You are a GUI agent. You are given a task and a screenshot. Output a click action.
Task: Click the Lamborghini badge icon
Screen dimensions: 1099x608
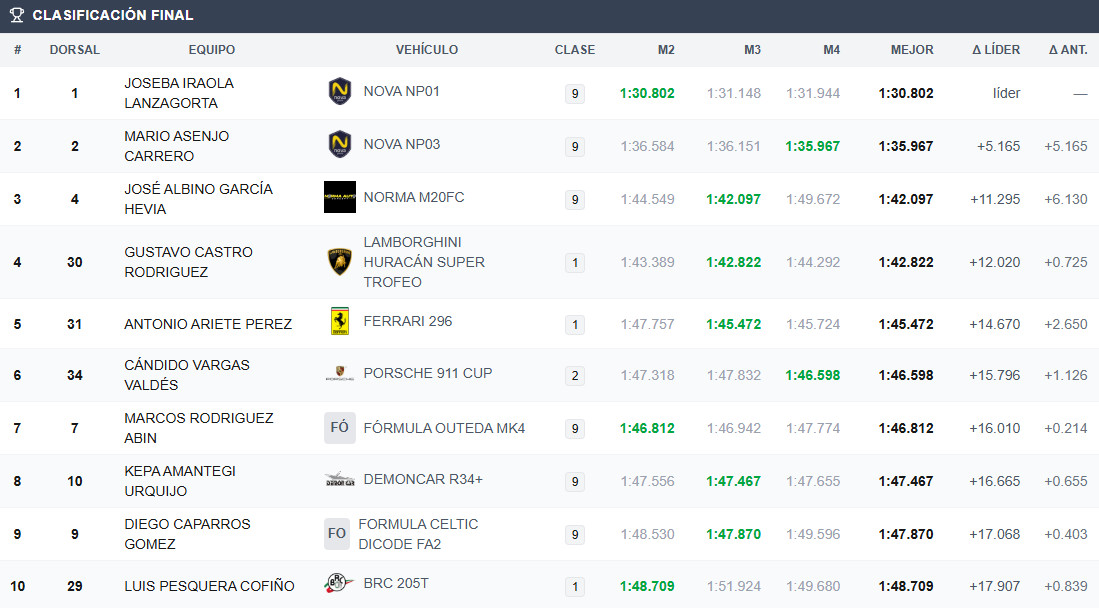(x=340, y=262)
